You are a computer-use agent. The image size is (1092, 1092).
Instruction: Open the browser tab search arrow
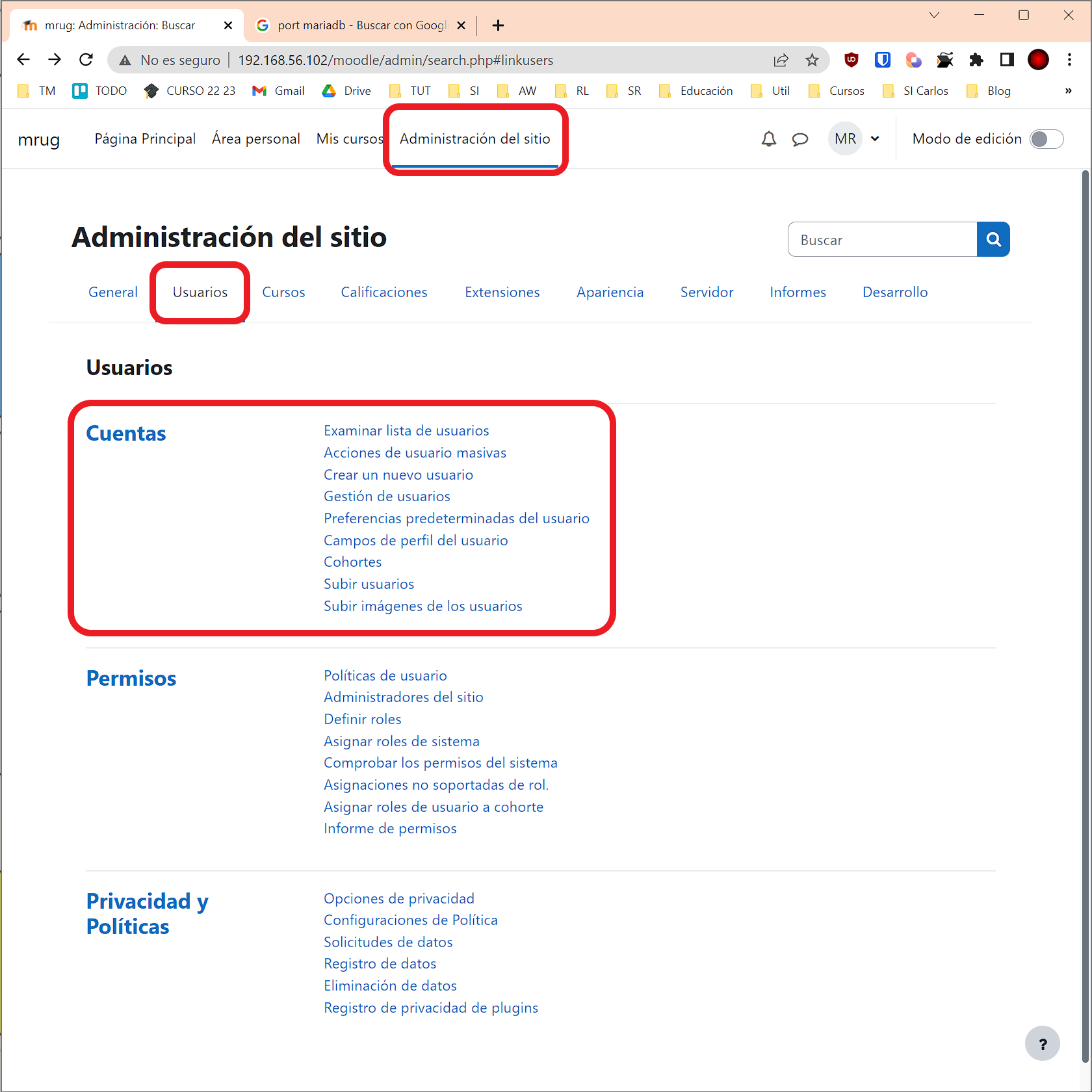tap(934, 14)
